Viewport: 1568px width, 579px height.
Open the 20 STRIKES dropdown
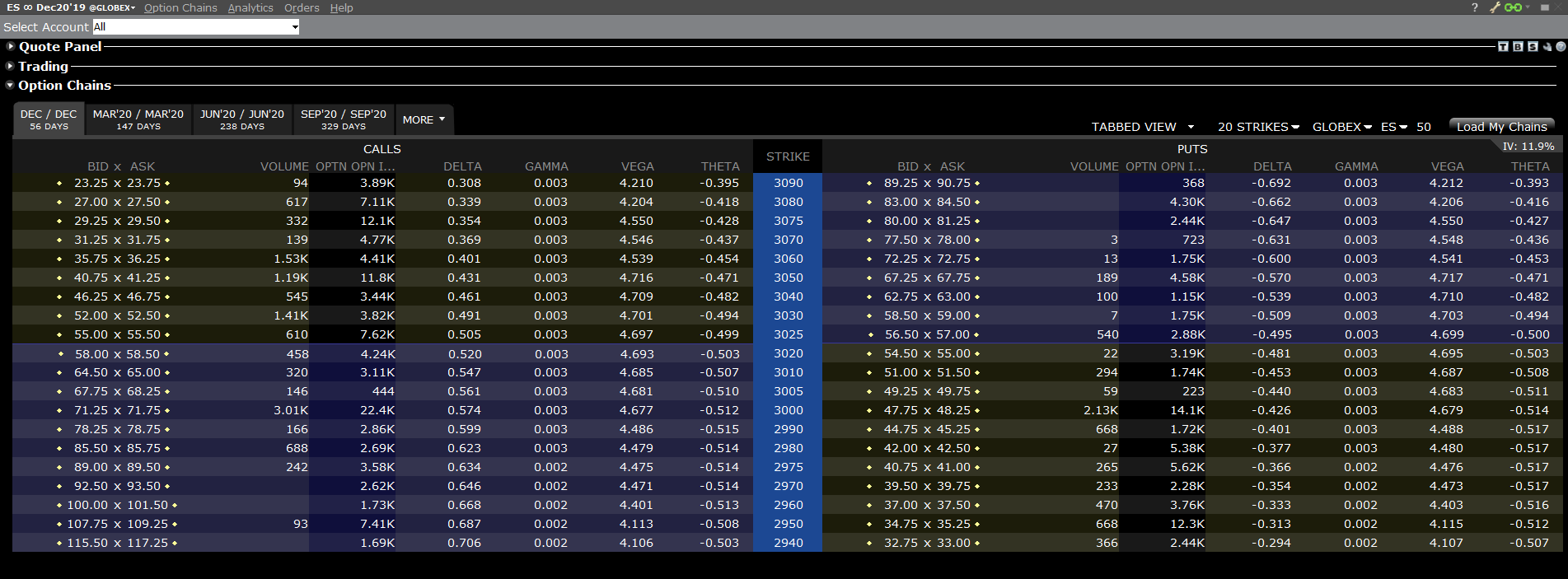coord(1258,127)
